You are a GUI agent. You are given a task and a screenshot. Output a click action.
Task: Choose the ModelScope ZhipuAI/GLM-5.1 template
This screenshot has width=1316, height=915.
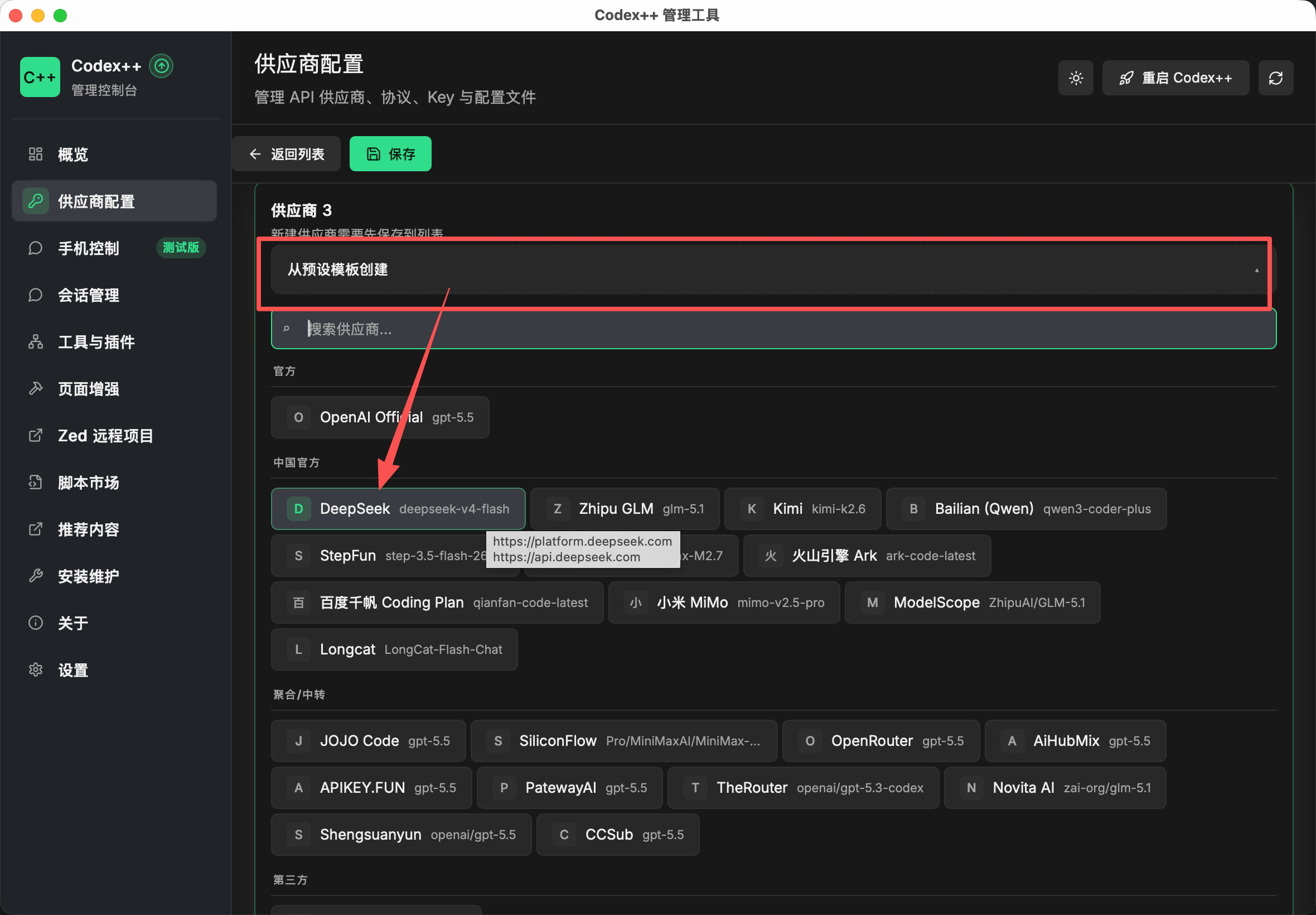point(973,603)
